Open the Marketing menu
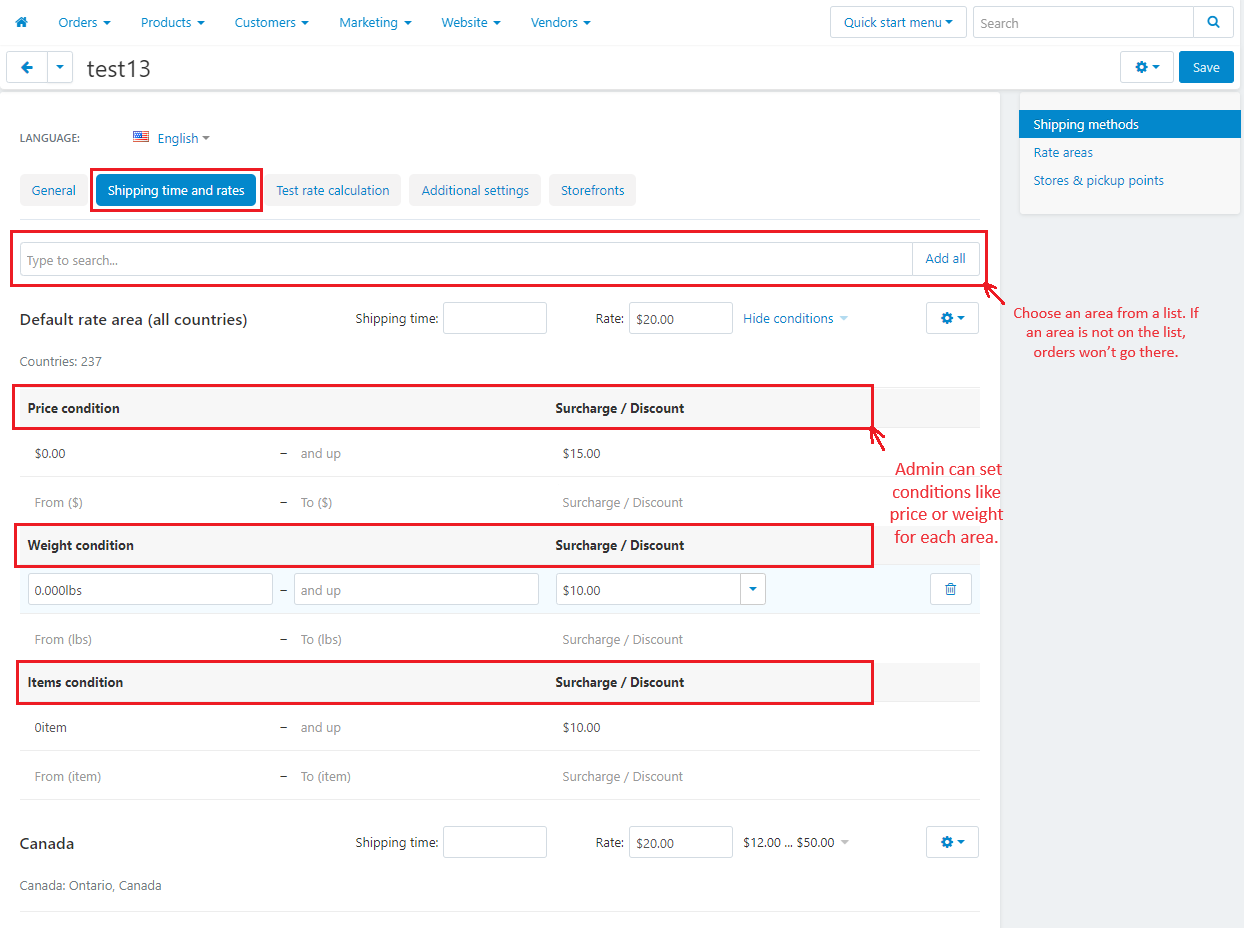This screenshot has width=1244, height=928. (x=375, y=22)
